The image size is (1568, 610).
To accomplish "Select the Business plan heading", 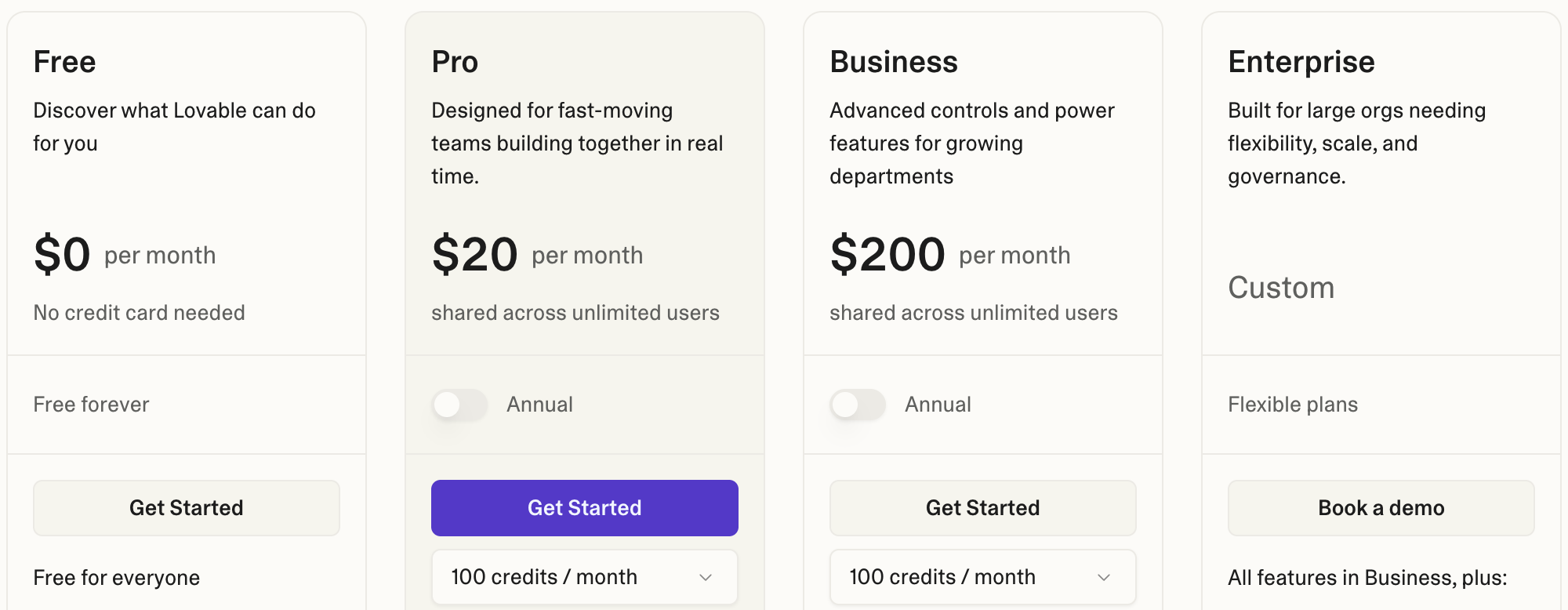I will click(x=894, y=62).
